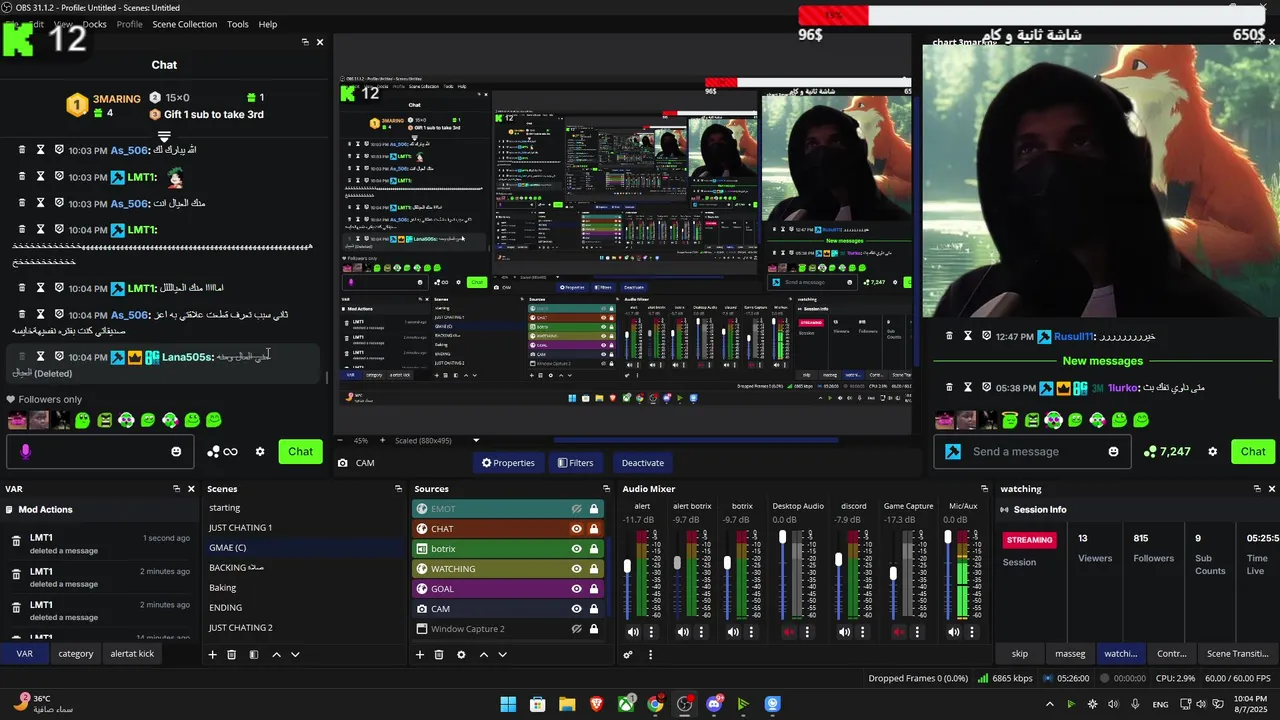
Task: Open the Help menu
Action: (x=268, y=24)
